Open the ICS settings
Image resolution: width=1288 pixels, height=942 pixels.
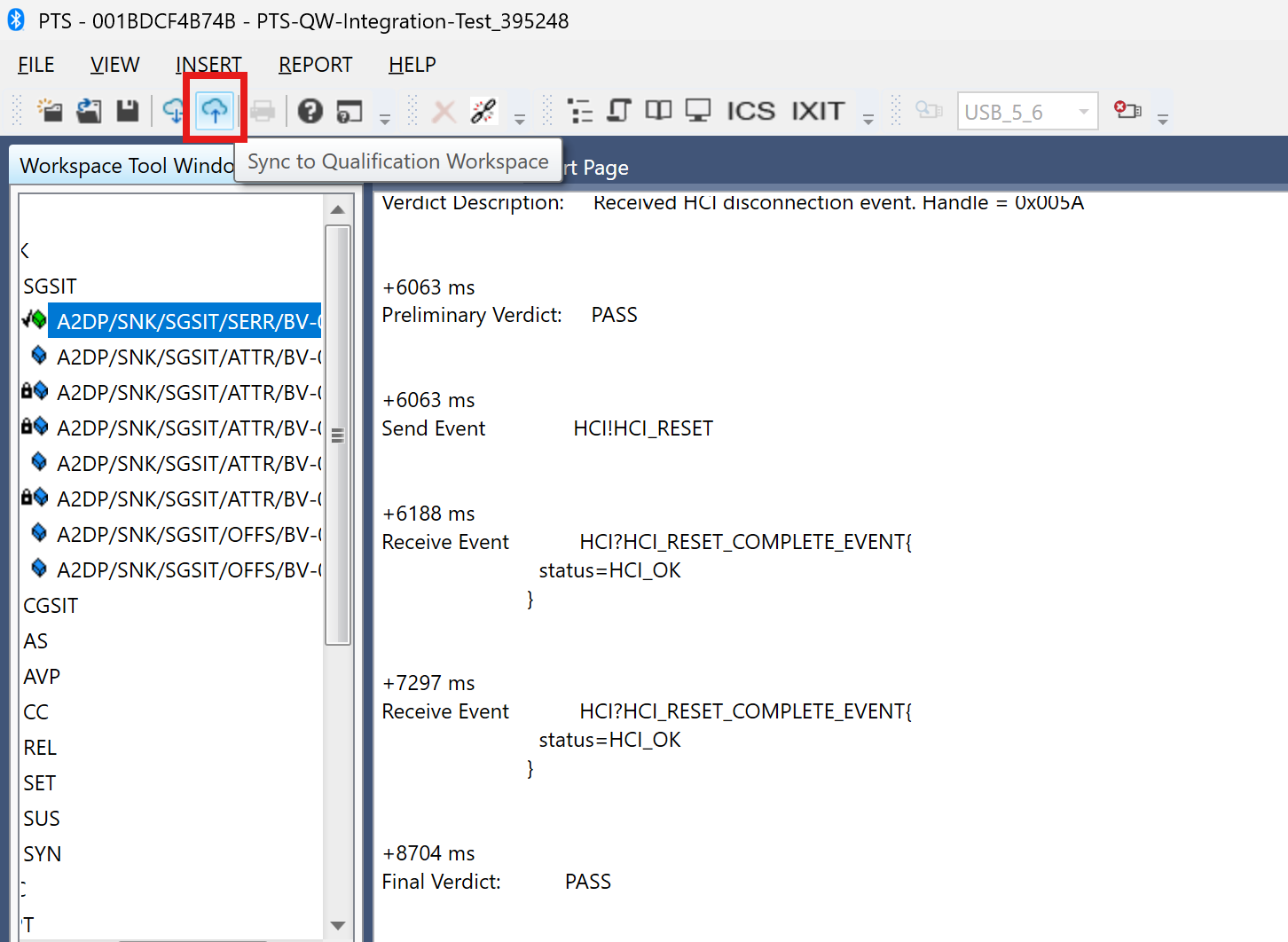750,111
